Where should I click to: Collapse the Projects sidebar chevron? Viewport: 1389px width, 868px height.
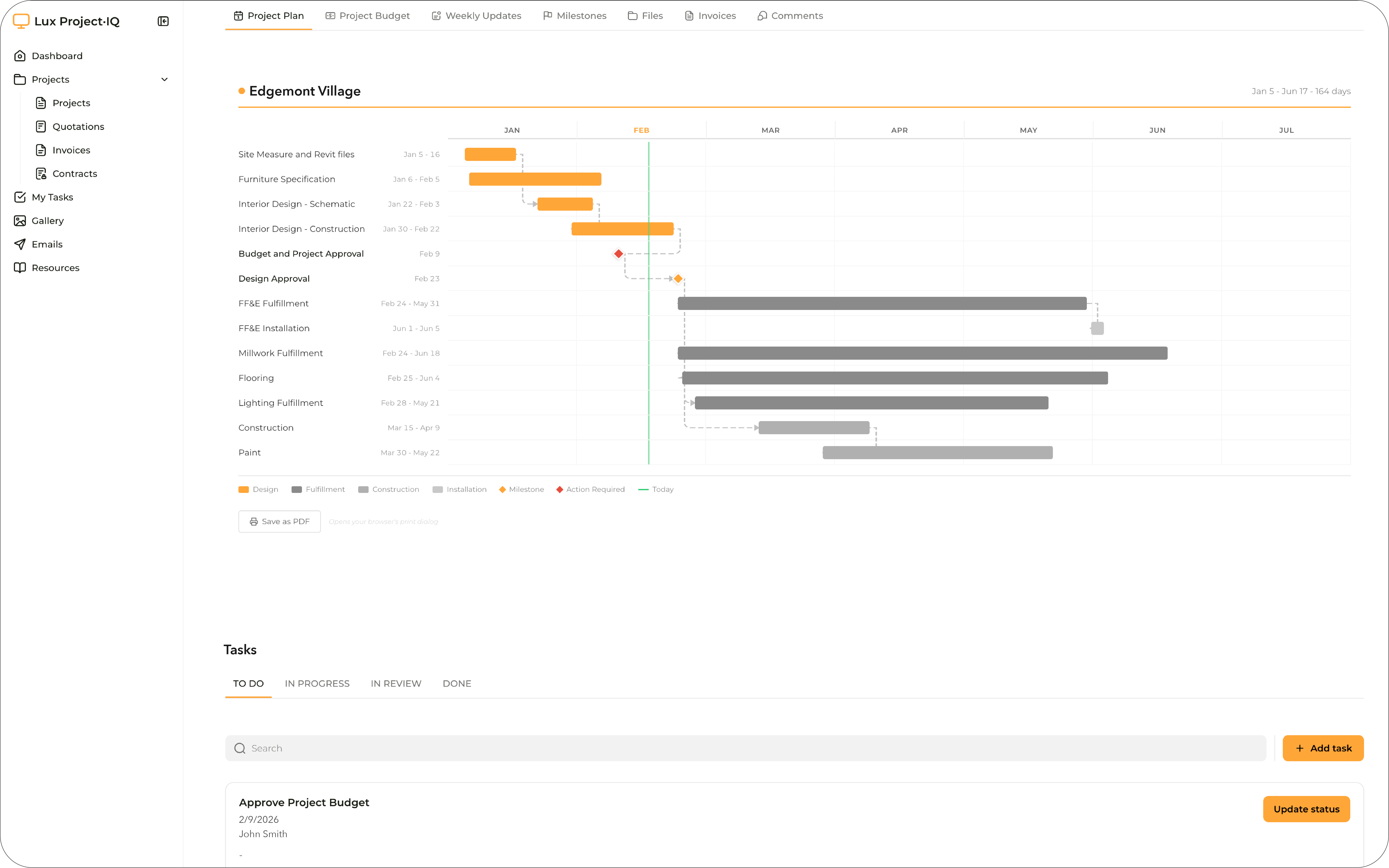pyautogui.click(x=165, y=79)
